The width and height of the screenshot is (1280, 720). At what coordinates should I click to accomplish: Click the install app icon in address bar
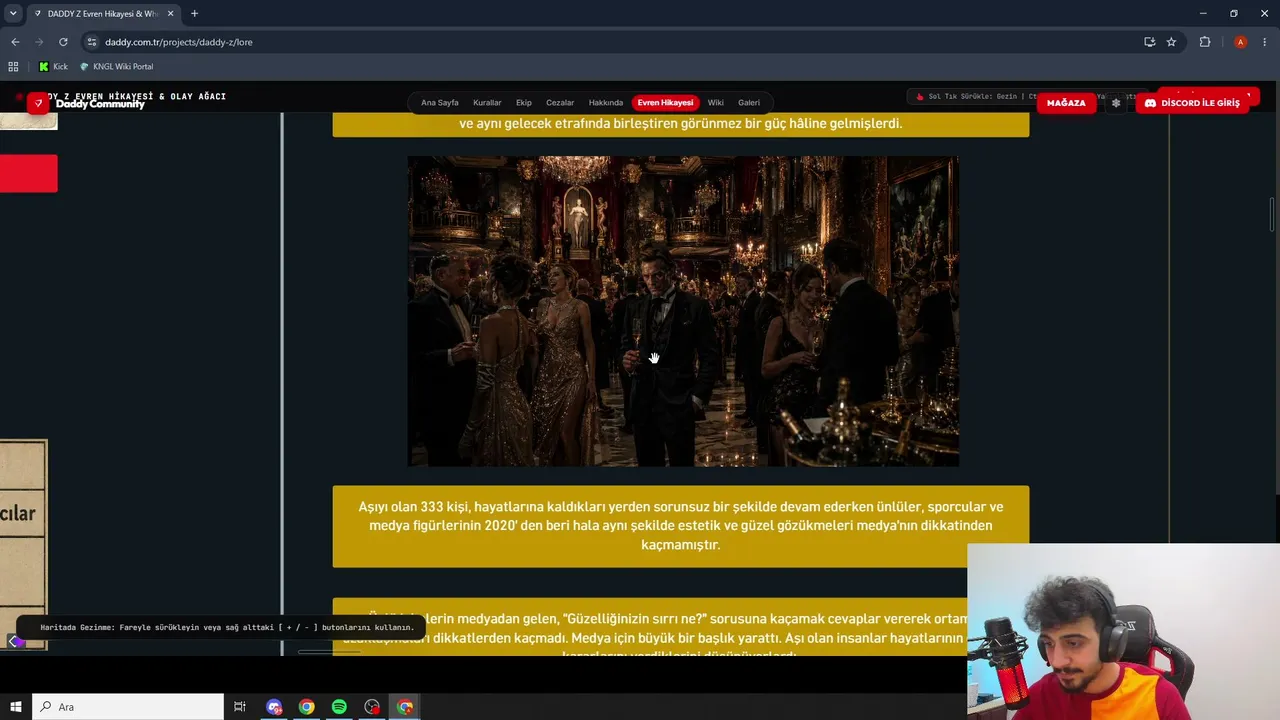pos(1149,42)
